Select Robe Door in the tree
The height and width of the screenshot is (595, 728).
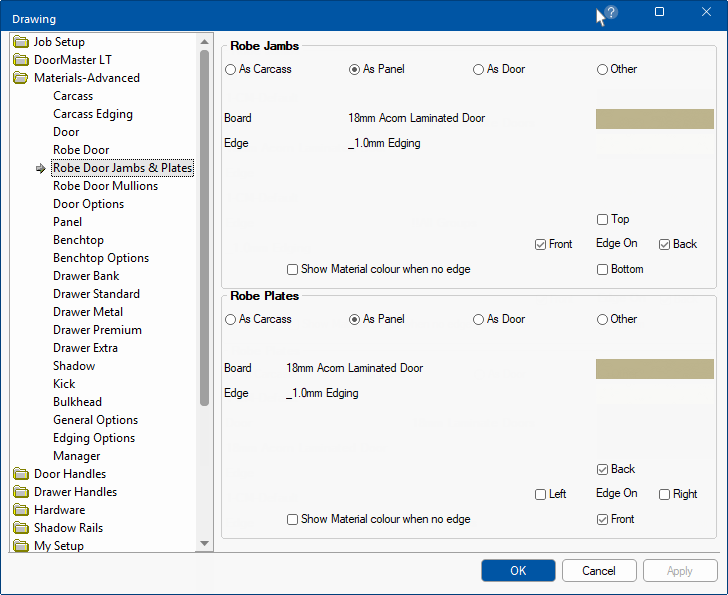click(81, 150)
